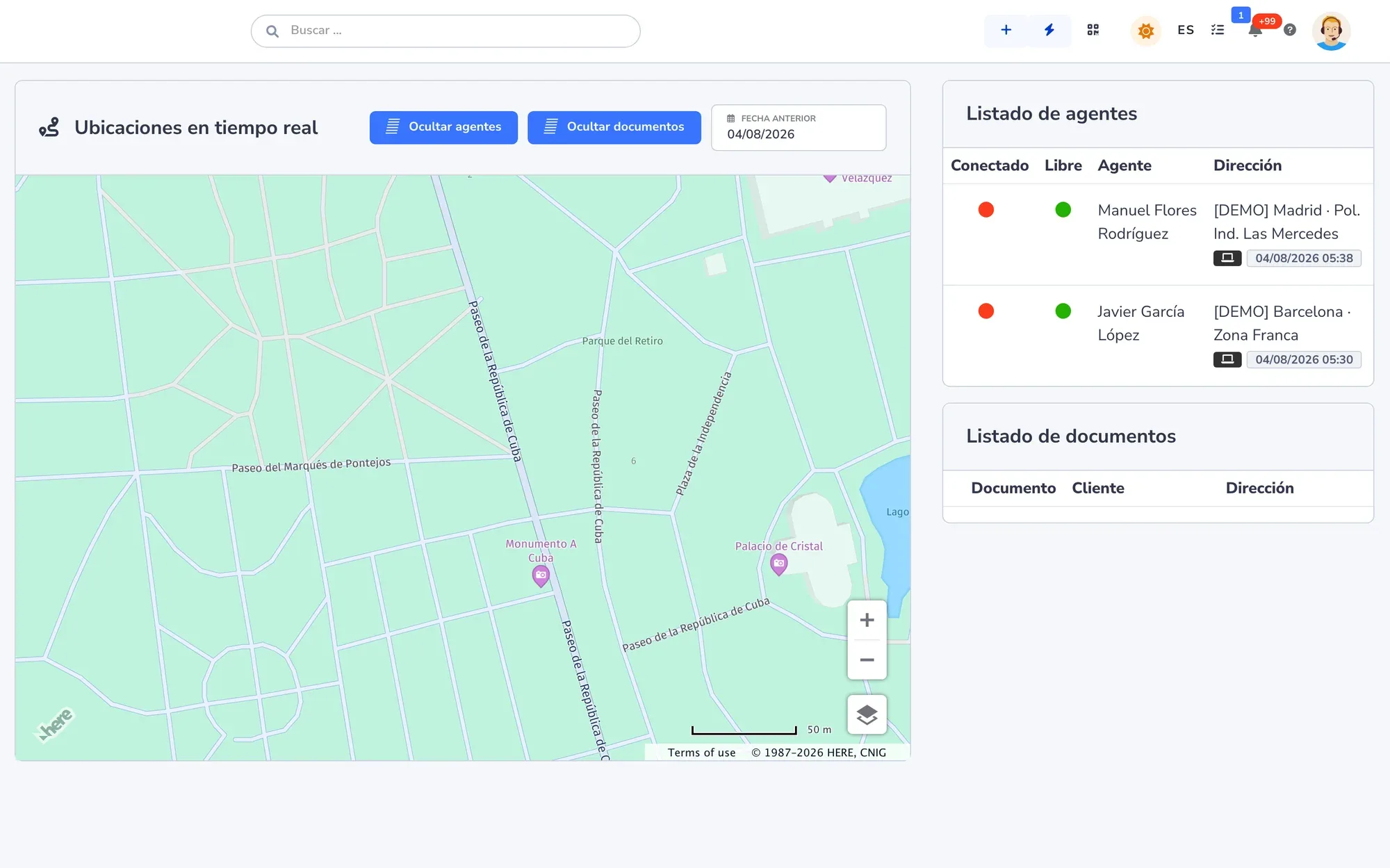
Task: Click Manuel Flores Rodríguez agent name
Action: (1147, 222)
